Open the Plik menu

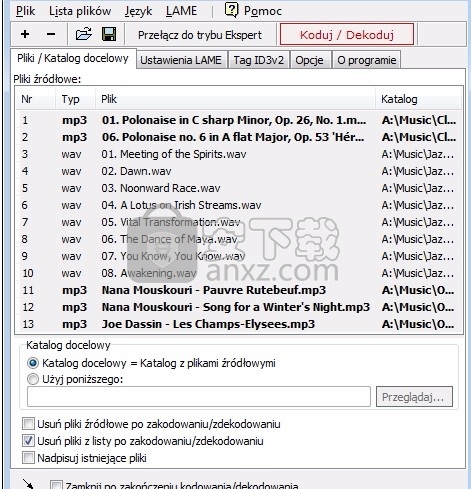[x=25, y=11]
